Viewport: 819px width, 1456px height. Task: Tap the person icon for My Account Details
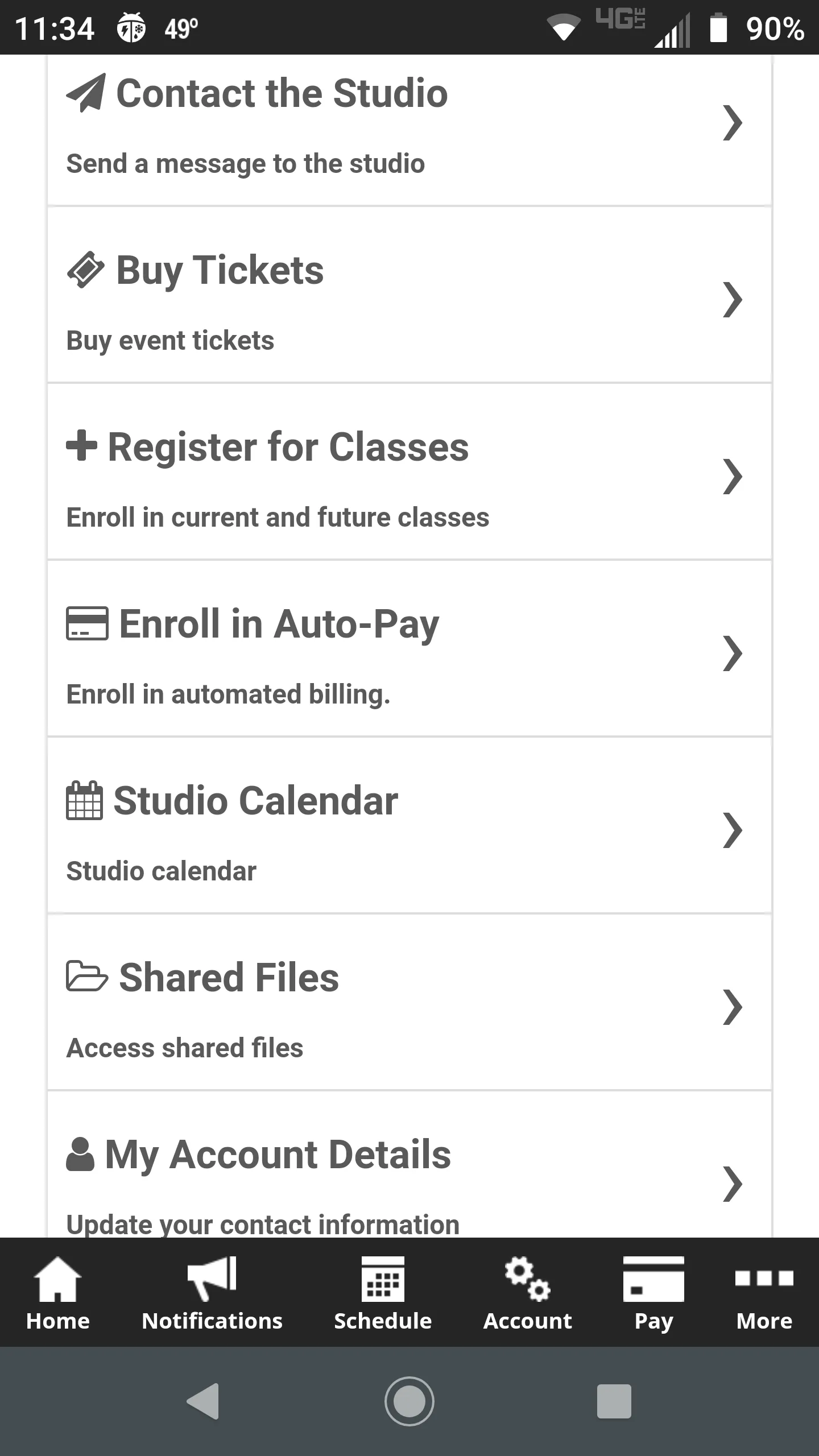click(x=80, y=1154)
